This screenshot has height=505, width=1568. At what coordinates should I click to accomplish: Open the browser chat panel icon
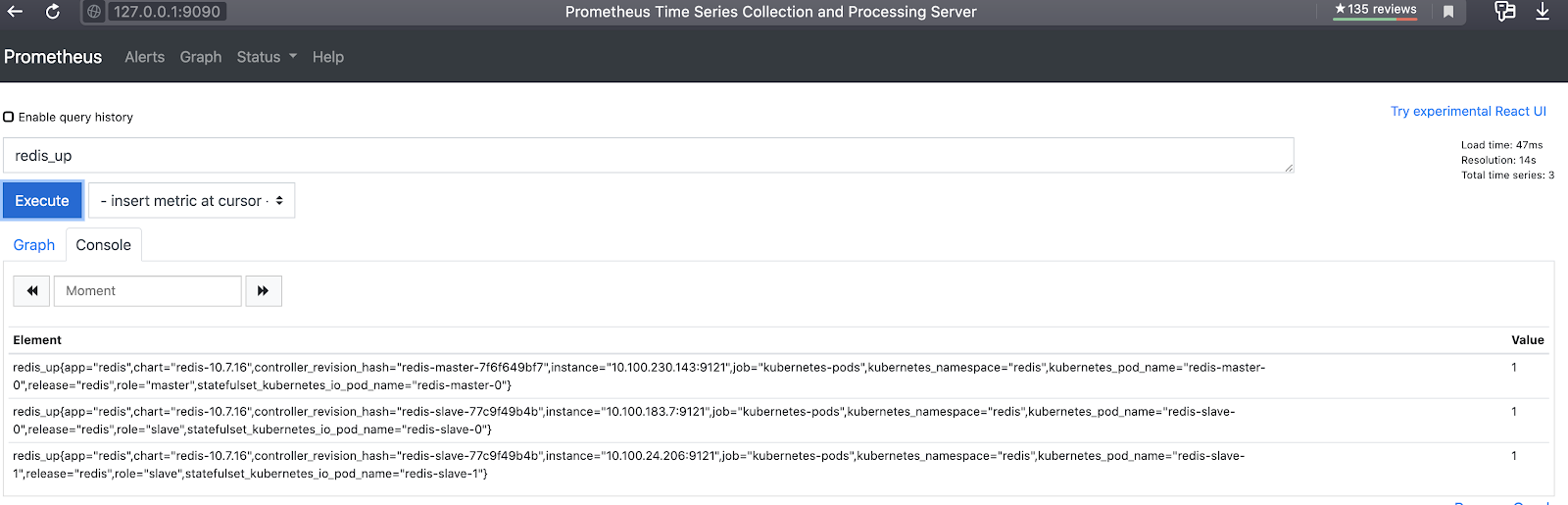click(1504, 11)
